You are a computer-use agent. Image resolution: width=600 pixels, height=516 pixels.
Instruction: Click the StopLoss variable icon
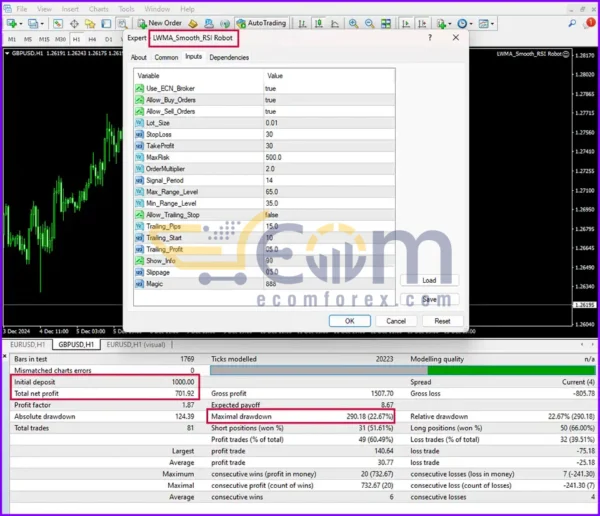click(139, 134)
